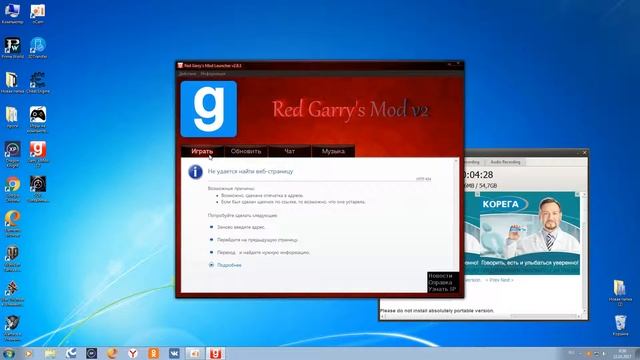The width and height of the screenshot is (640, 360).
Task: Switch to oCam recorder in taskbar
Action: click(x=195, y=353)
